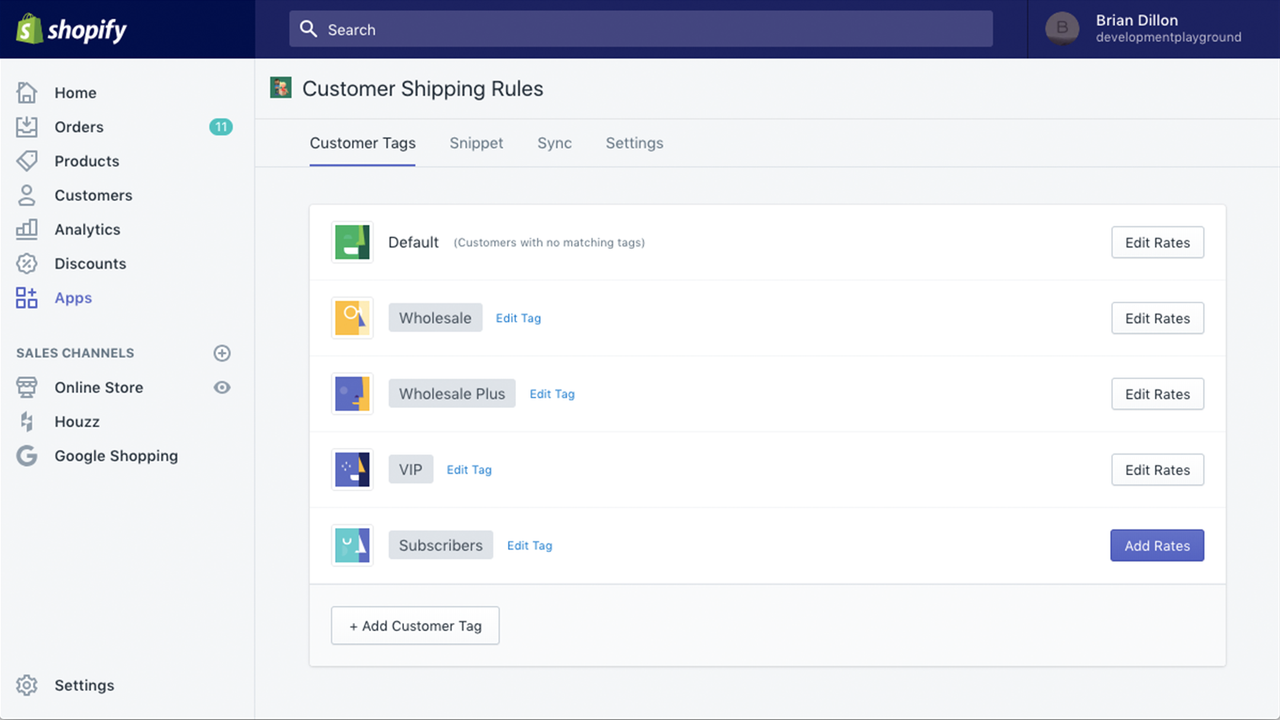
Task: Click the Customer Shipping Rules app icon
Action: (281, 88)
